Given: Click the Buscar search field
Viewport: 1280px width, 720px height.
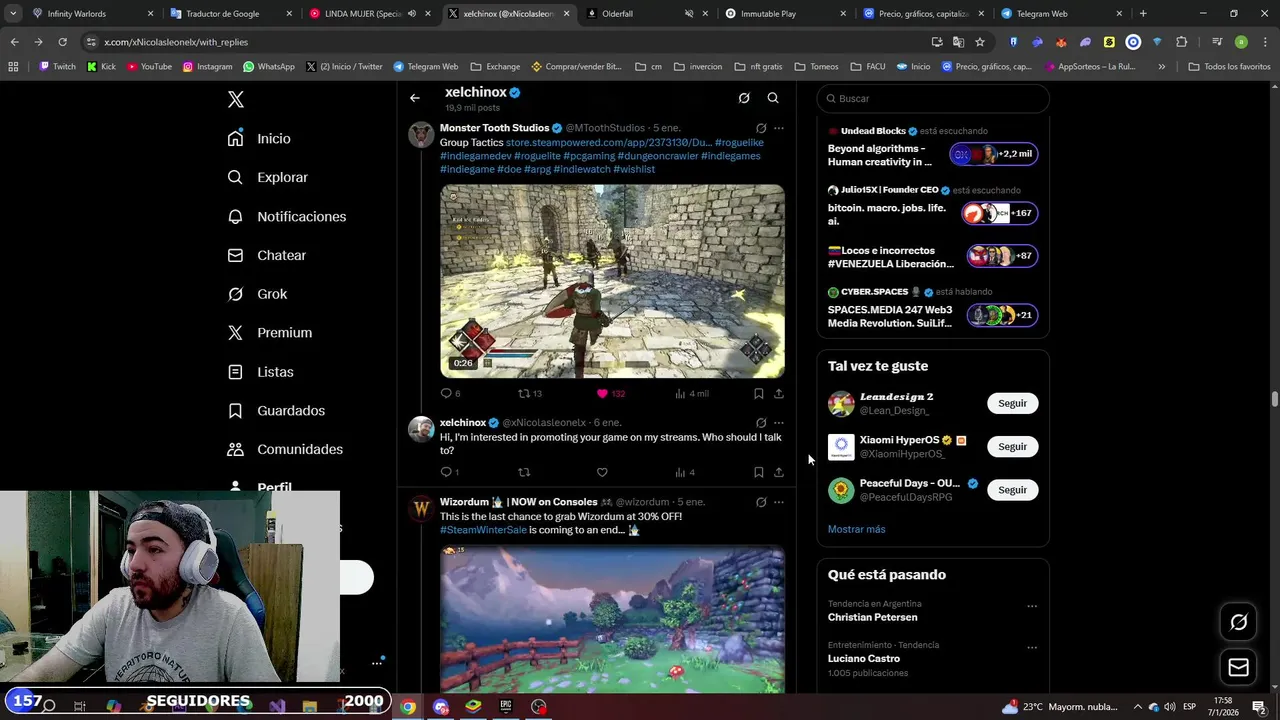Looking at the screenshot, I should [933, 99].
